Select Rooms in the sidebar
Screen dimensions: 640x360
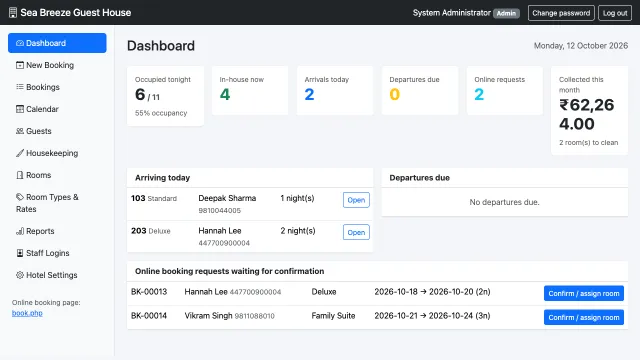[x=57, y=175]
